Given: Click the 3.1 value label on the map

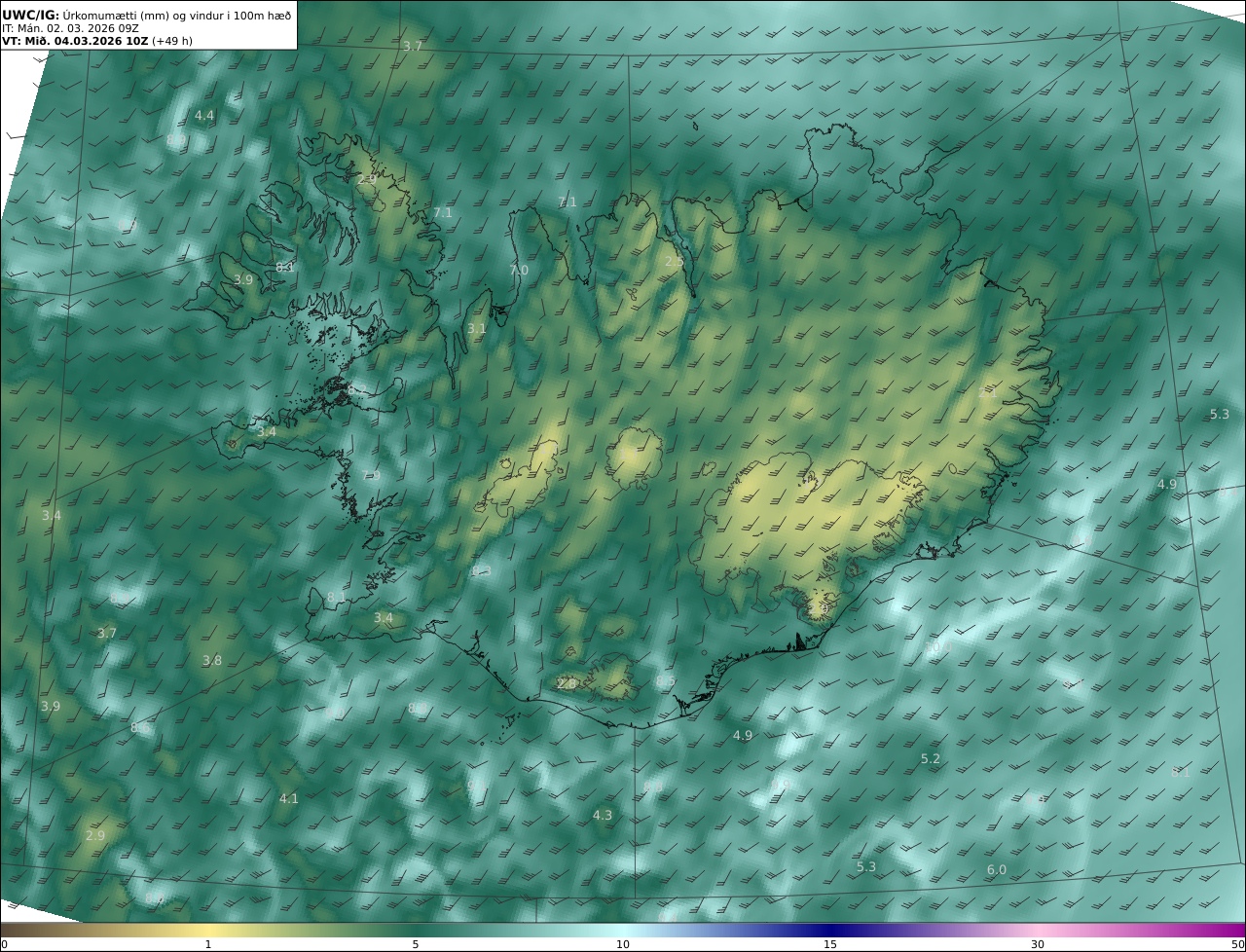Looking at the screenshot, I should coord(476,329).
